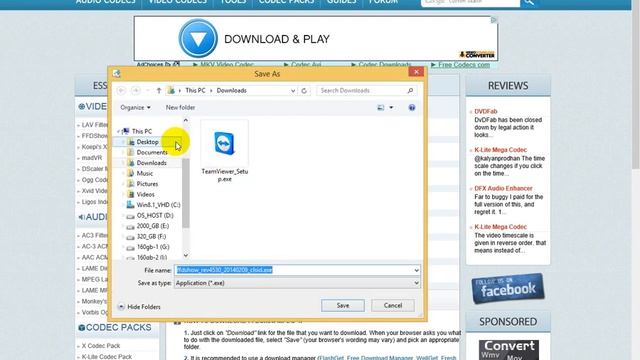Select 160gb-1 (G:) drive

click(x=153, y=247)
